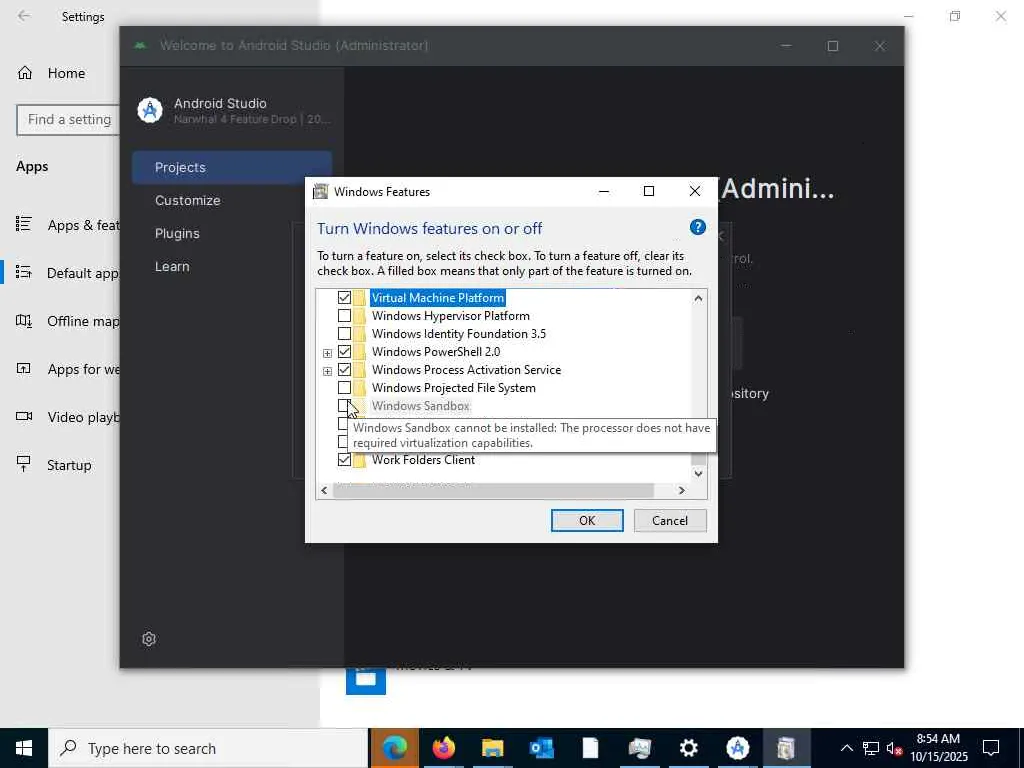Select the Work Folders Client label
The image size is (1024, 768).
423,460
